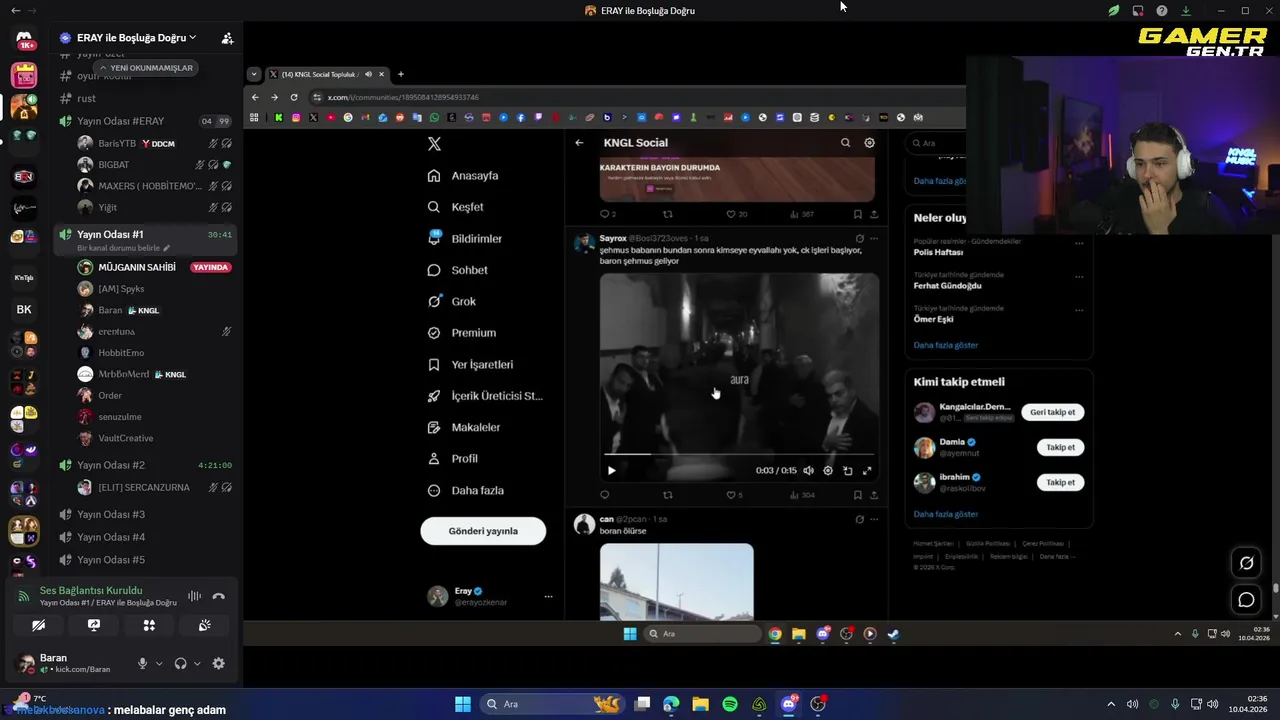Follow ibrahim with Takip et
The image size is (1280, 720).
[x=1060, y=482]
